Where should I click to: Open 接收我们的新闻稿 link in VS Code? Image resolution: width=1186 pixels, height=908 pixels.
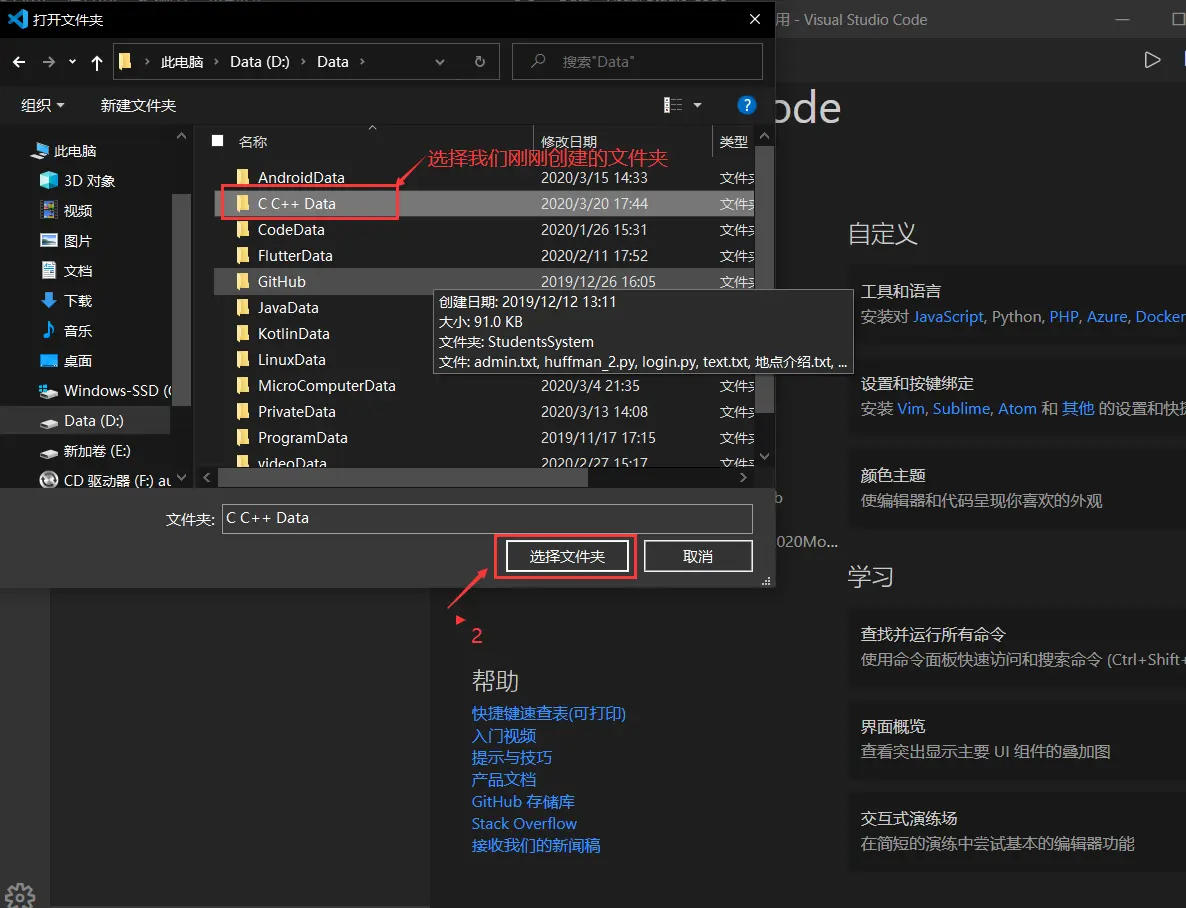point(536,845)
